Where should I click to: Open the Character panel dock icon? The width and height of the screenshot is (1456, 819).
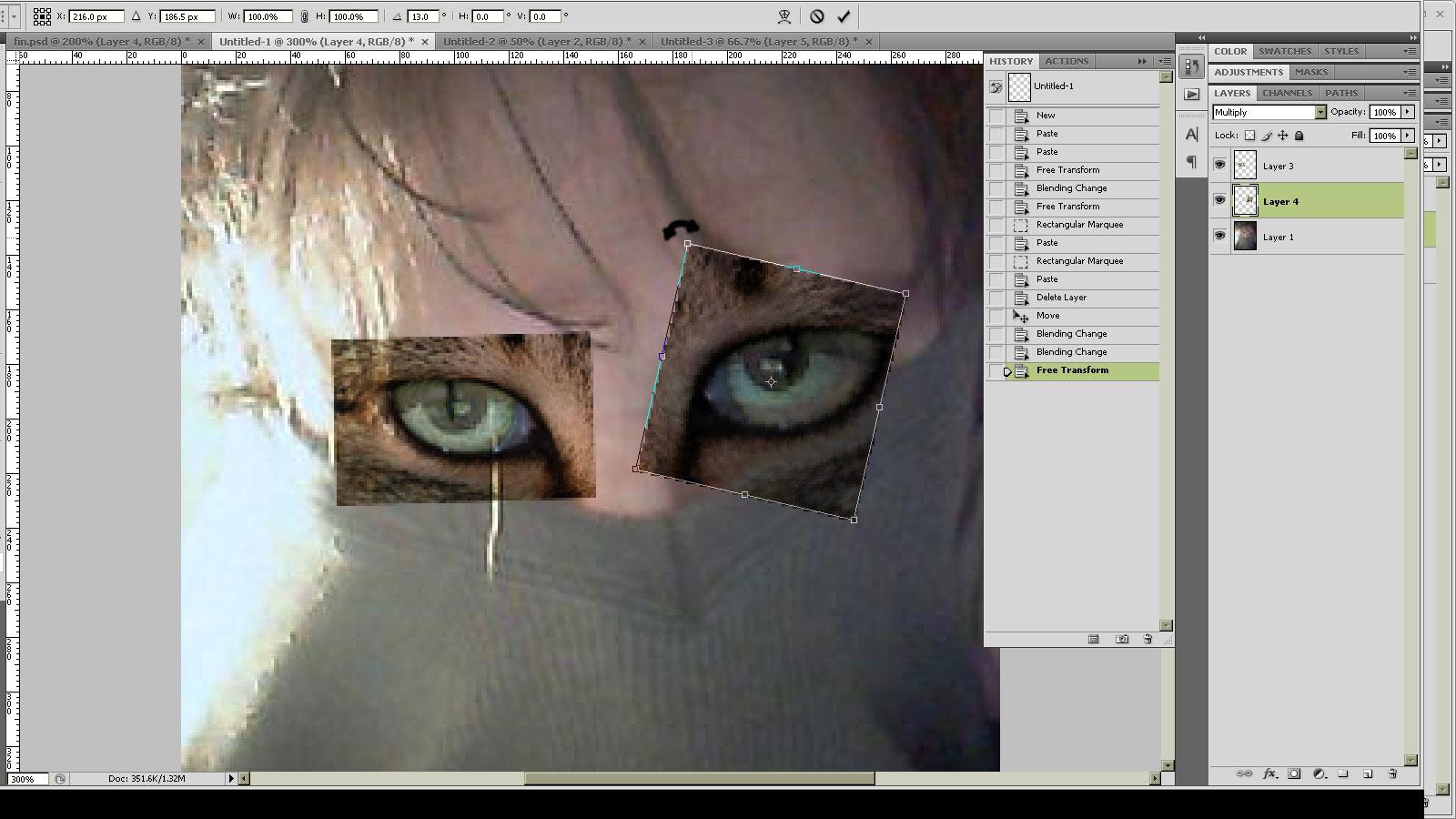[1192, 135]
